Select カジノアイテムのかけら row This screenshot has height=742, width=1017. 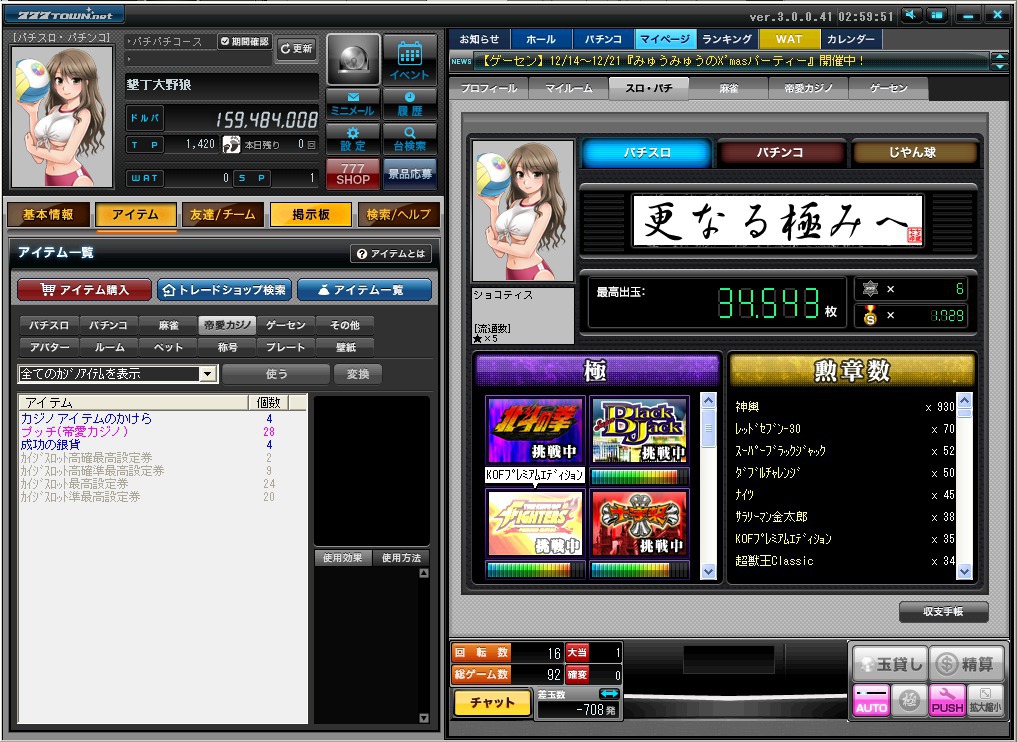pyautogui.click(x=163, y=419)
